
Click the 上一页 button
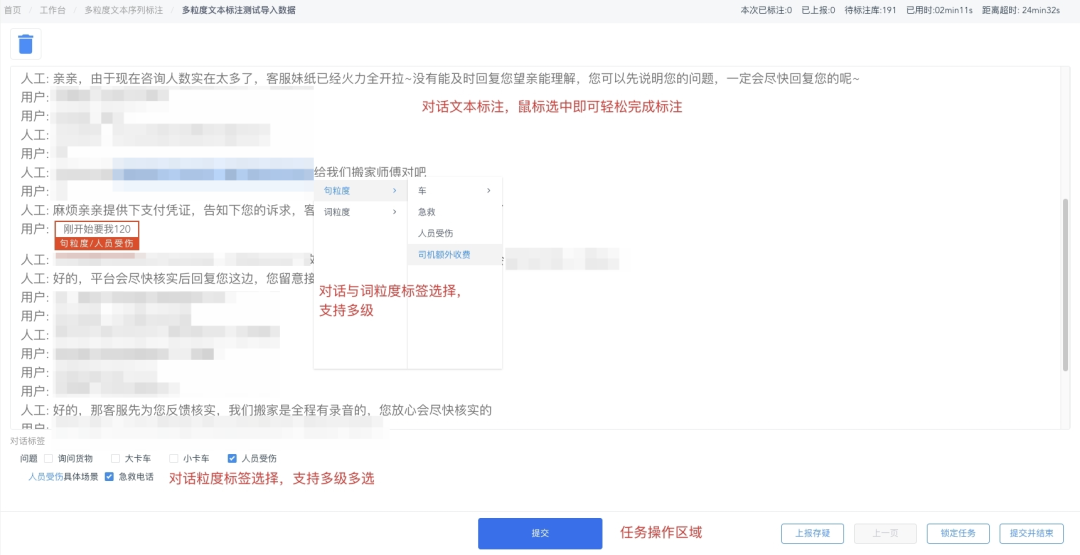coord(885,534)
